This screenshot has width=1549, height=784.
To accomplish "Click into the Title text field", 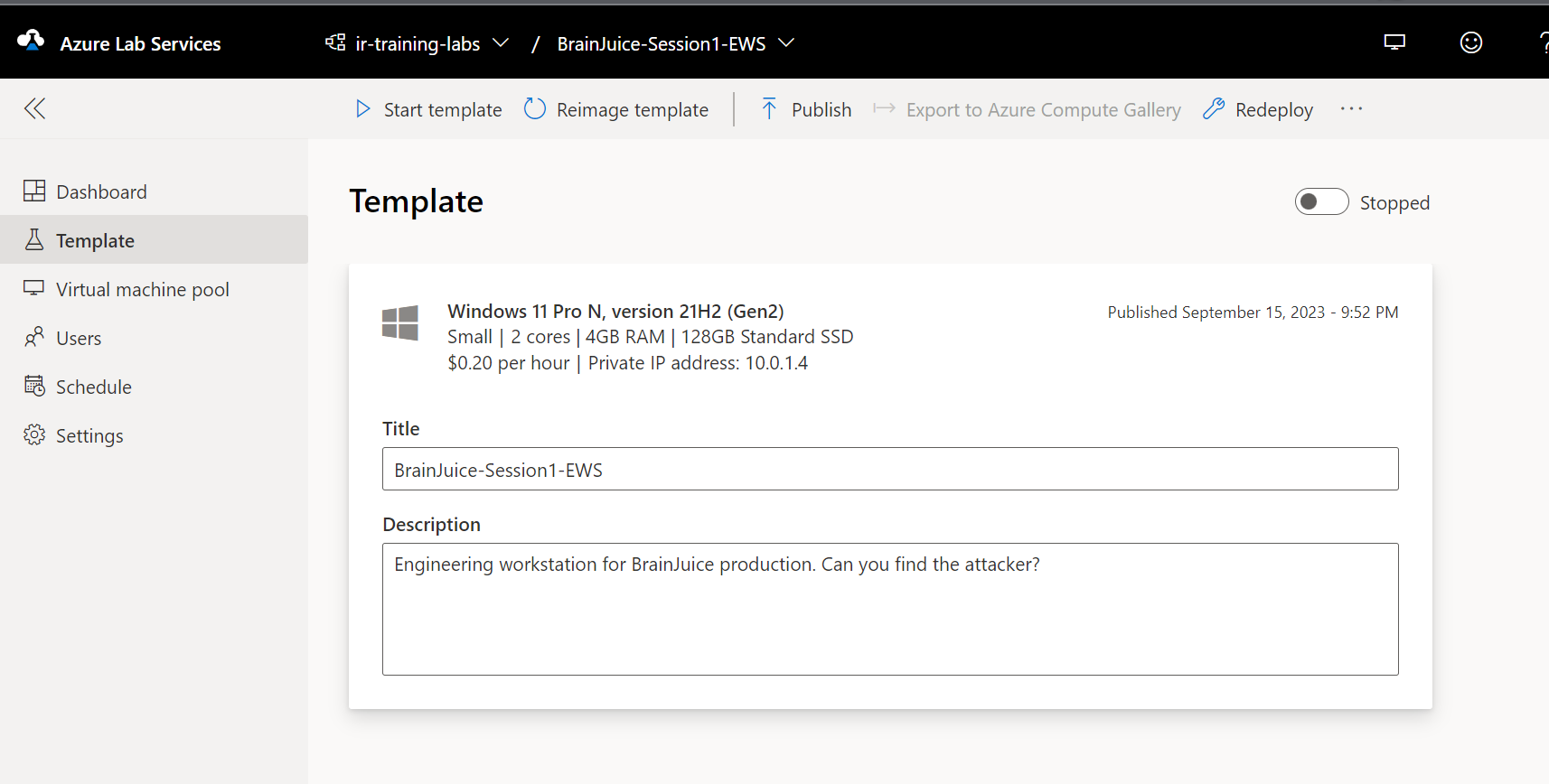I will click(889, 470).
